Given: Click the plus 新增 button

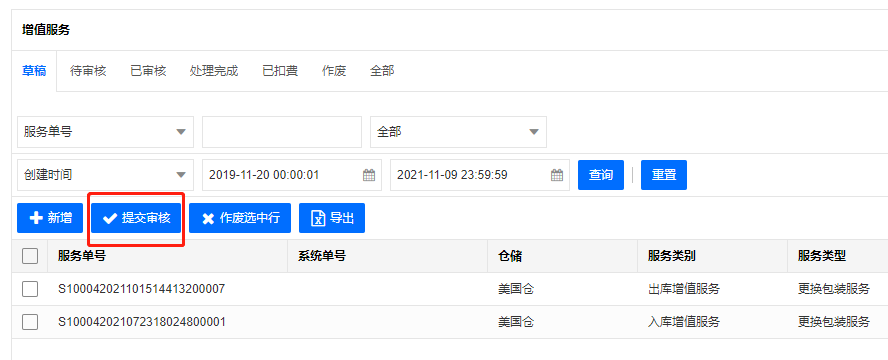Looking at the screenshot, I should click(x=50, y=218).
